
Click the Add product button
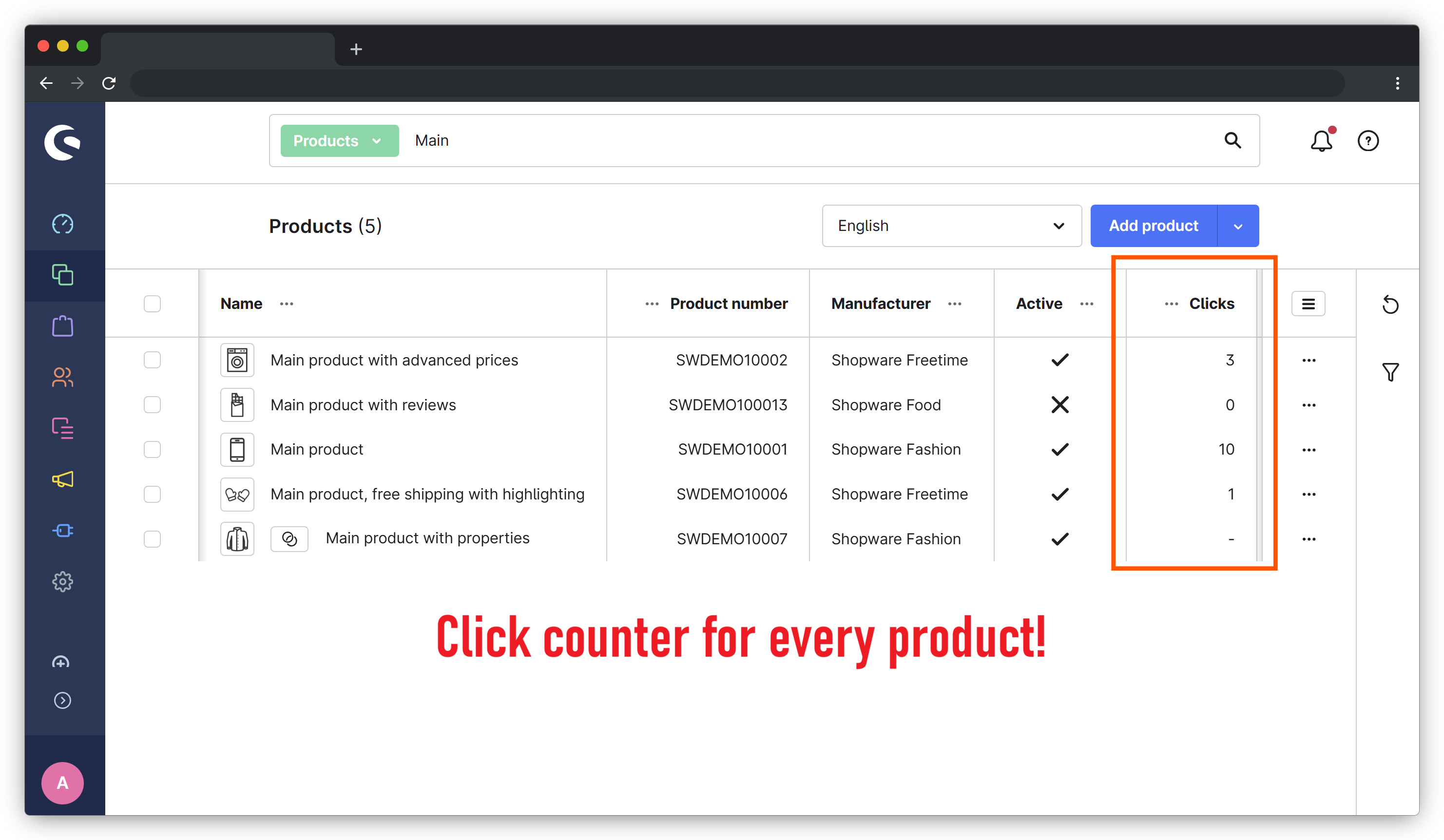(x=1153, y=226)
